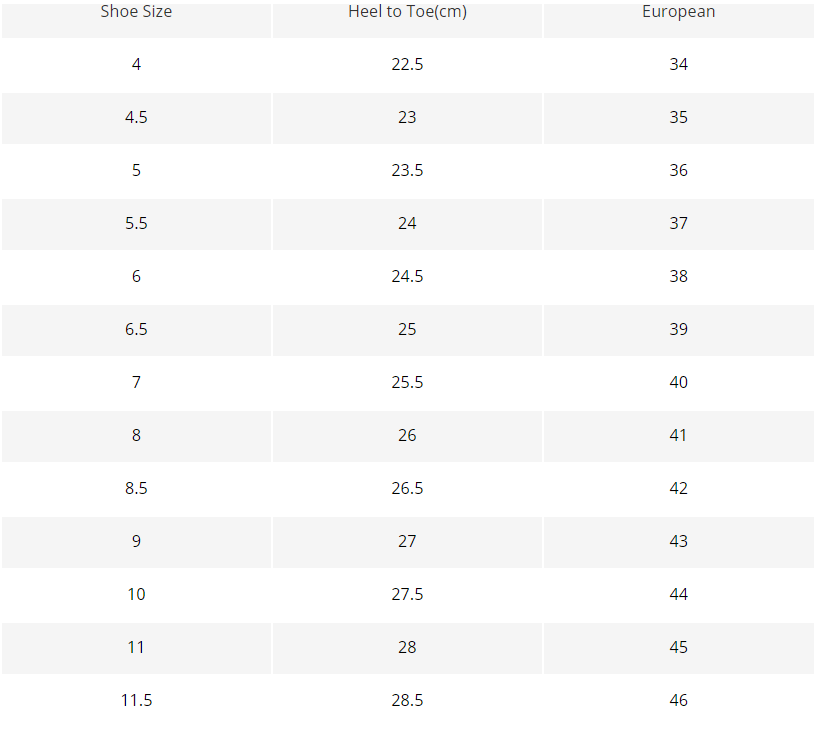Select the 23.5 heel to toe value
The image size is (817, 729).
[407, 171]
